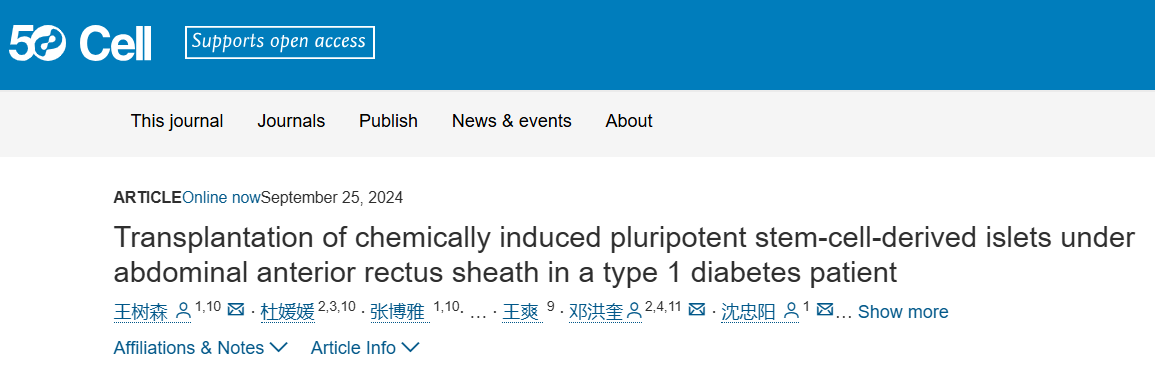This screenshot has width=1155, height=372.
Task: Open the Publish menu
Action: point(388,121)
